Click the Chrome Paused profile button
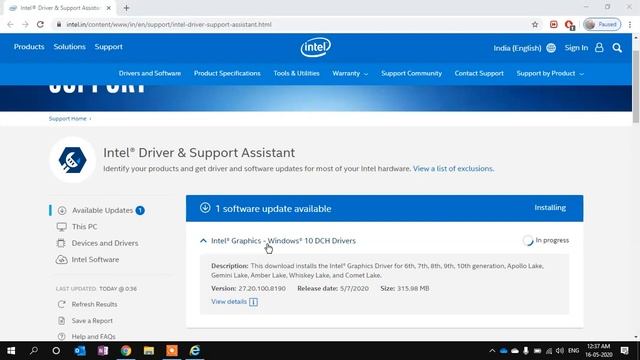The image size is (640, 360). click(602, 24)
